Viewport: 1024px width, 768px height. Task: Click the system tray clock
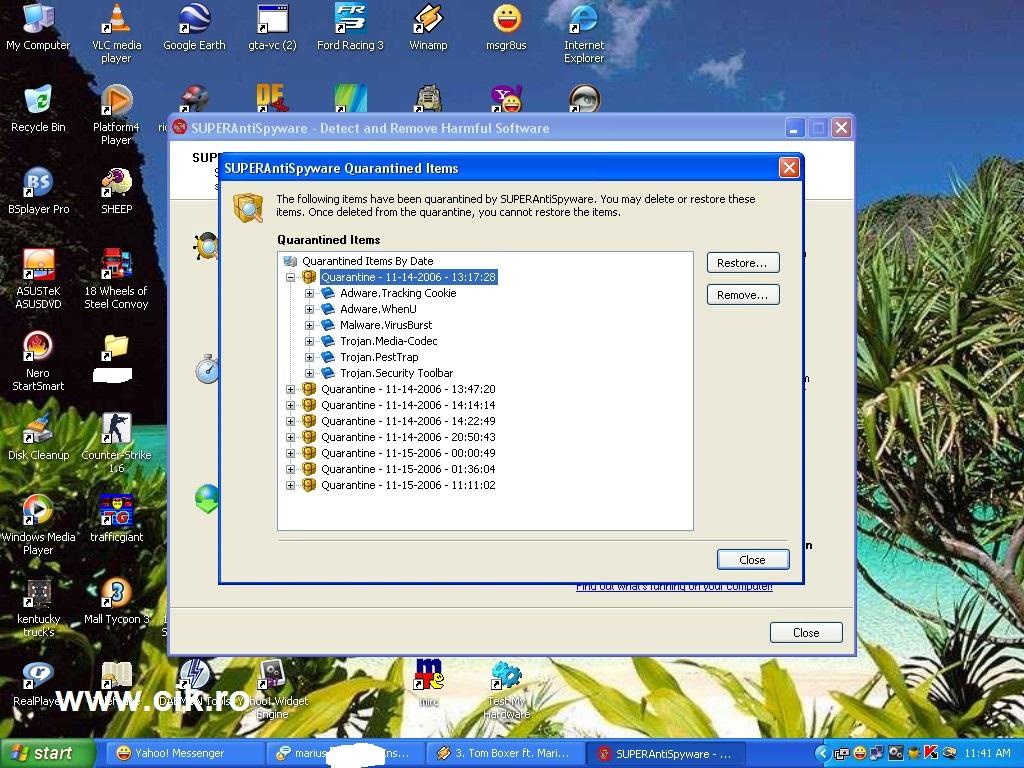point(987,753)
